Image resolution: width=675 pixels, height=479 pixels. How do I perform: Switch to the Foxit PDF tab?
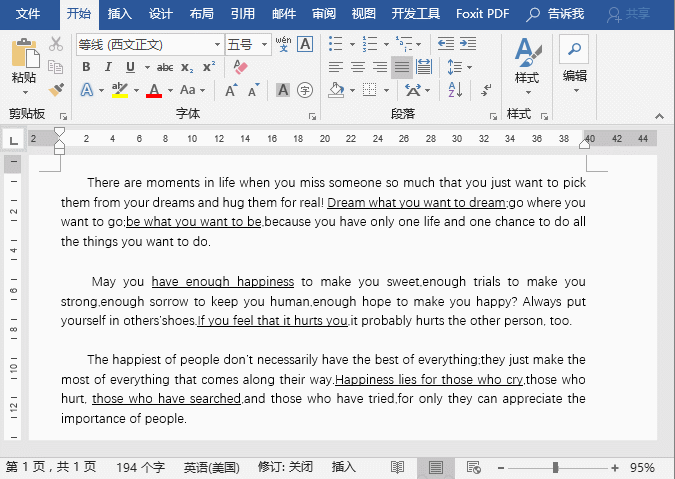483,14
